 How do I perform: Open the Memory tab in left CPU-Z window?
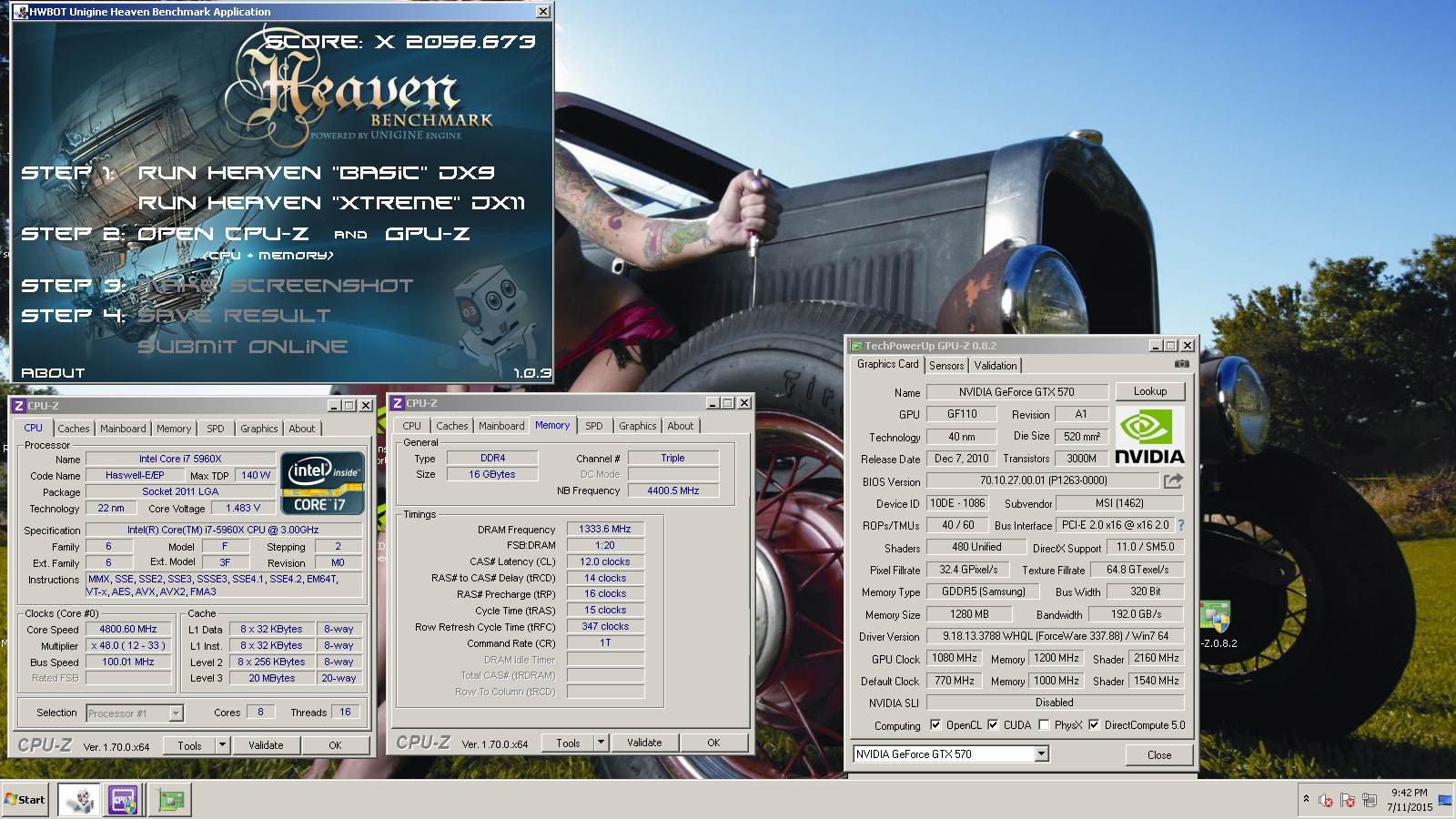pyautogui.click(x=174, y=429)
